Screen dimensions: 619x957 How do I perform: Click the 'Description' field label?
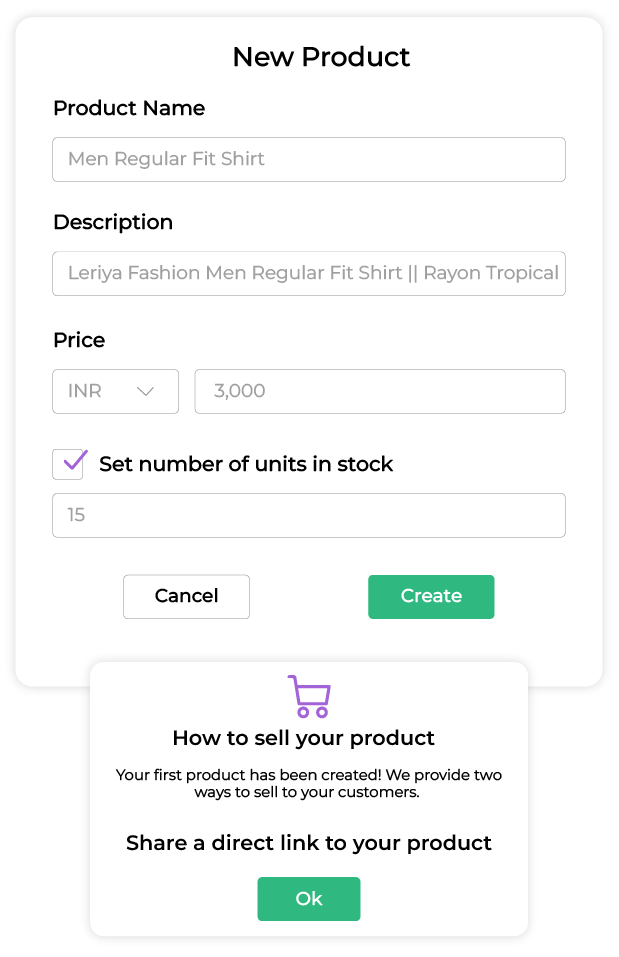click(113, 222)
